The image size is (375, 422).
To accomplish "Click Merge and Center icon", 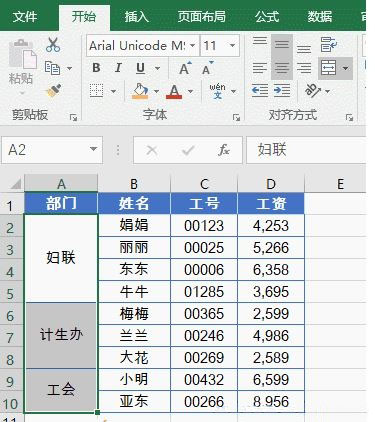I will click(328, 68).
